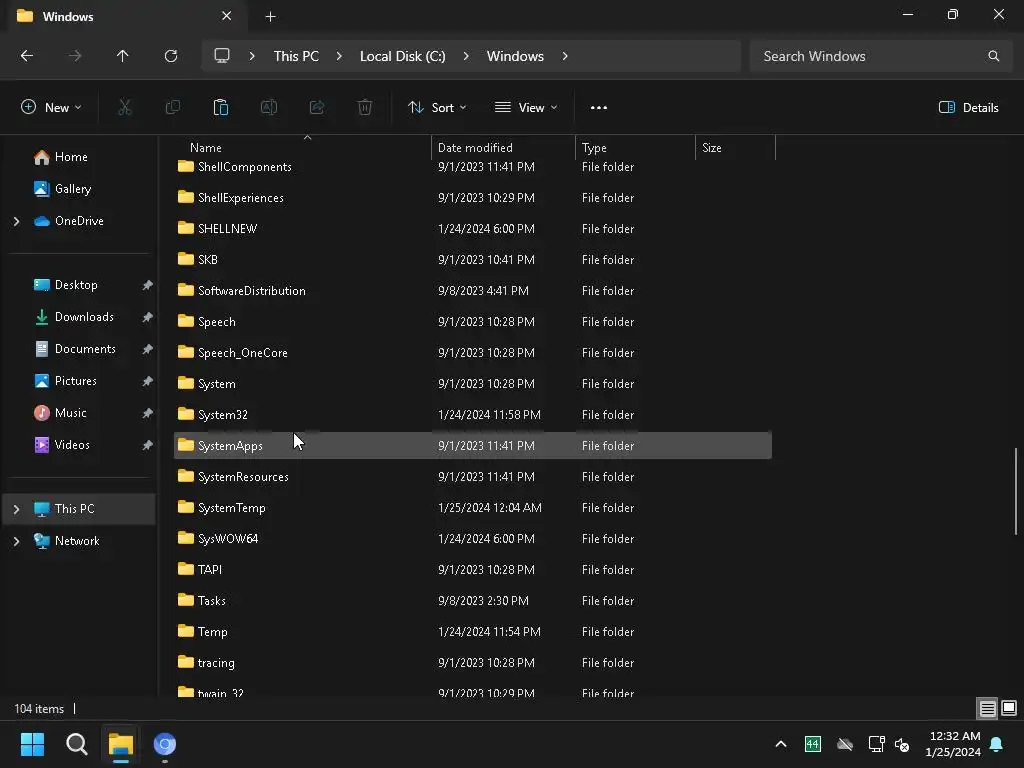Click the Paste toolbar icon
The width and height of the screenshot is (1024, 768).
pyautogui.click(x=221, y=108)
